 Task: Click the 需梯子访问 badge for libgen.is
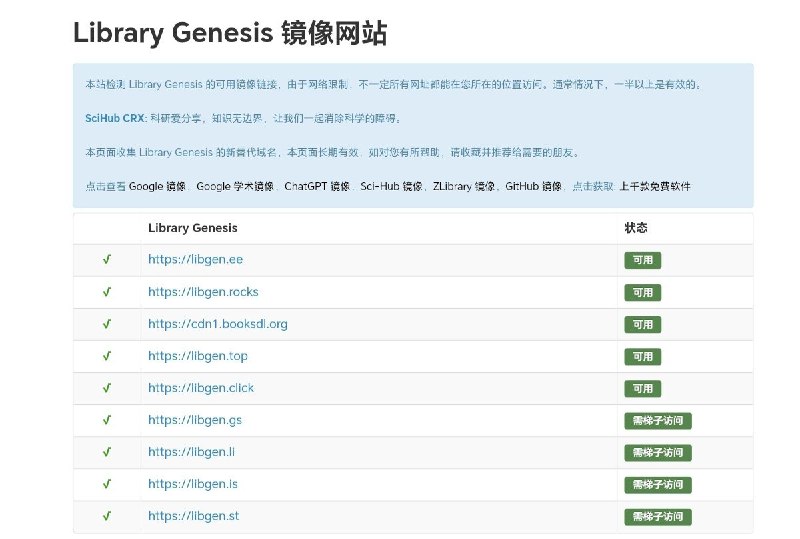pyautogui.click(x=658, y=485)
